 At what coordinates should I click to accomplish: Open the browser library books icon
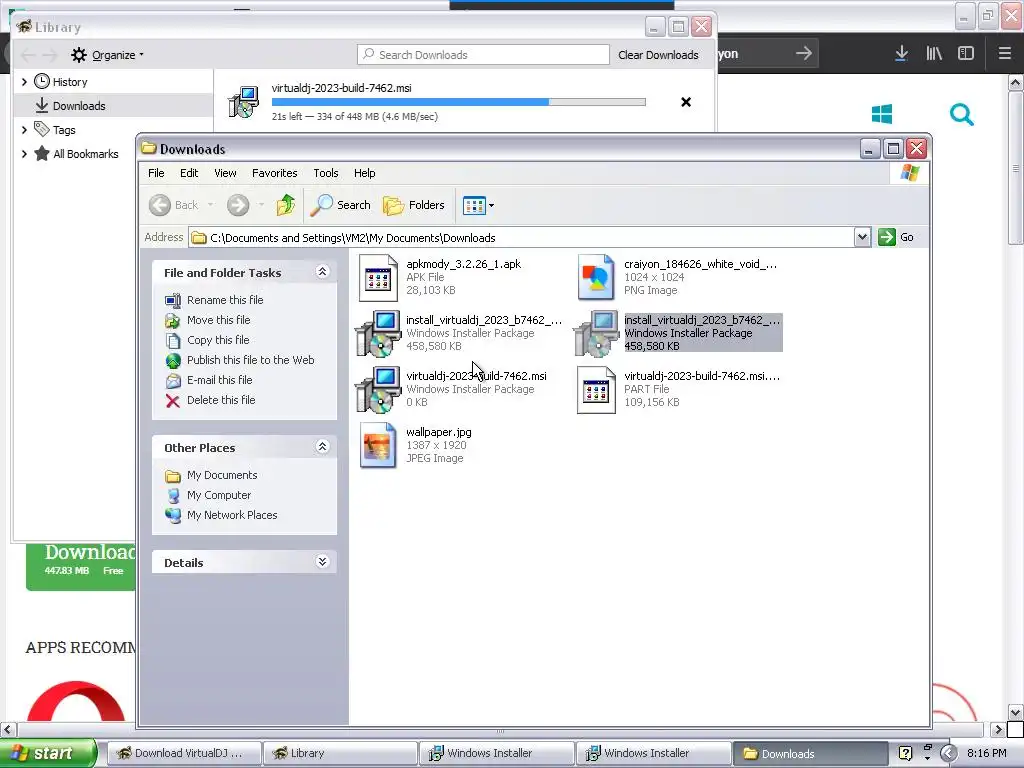(x=934, y=54)
